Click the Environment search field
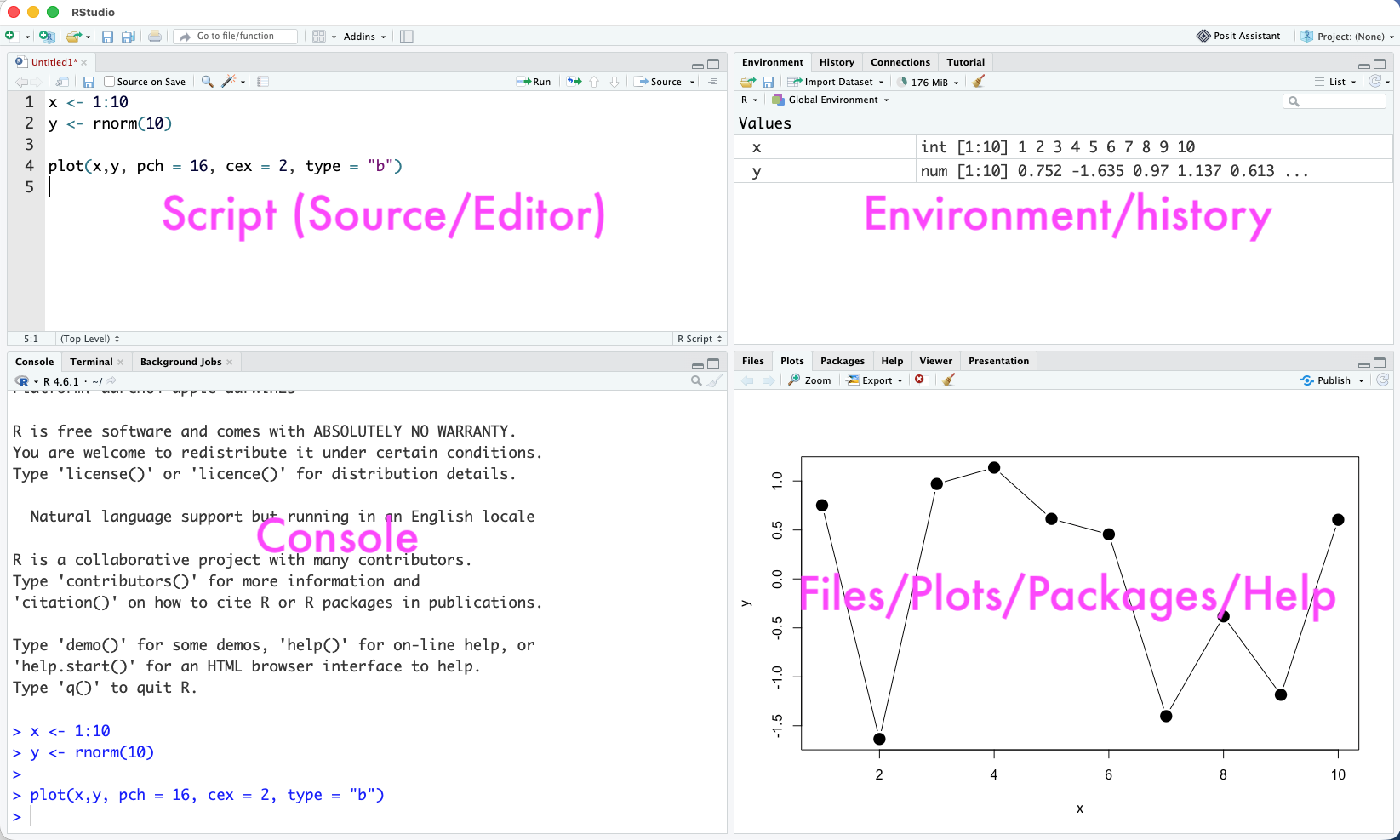Screen dimensions: 1400x840 (x=1334, y=101)
